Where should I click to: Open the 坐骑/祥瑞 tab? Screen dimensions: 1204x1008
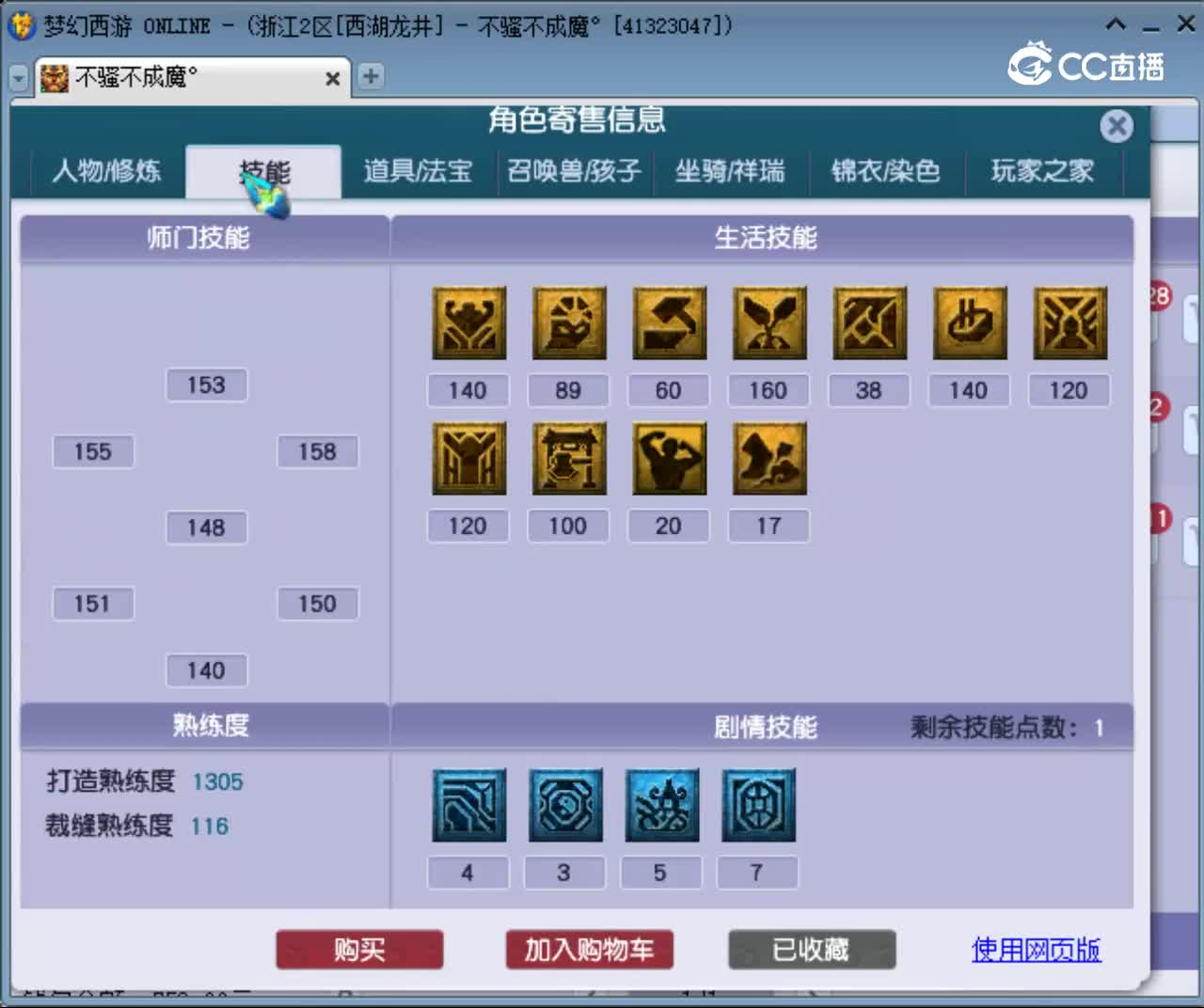click(730, 171)
